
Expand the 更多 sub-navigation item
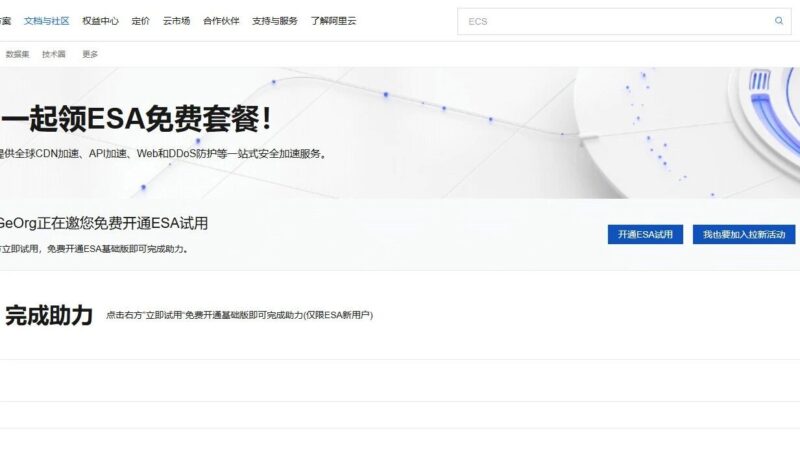pyautogui.click(x=90, y=54)
